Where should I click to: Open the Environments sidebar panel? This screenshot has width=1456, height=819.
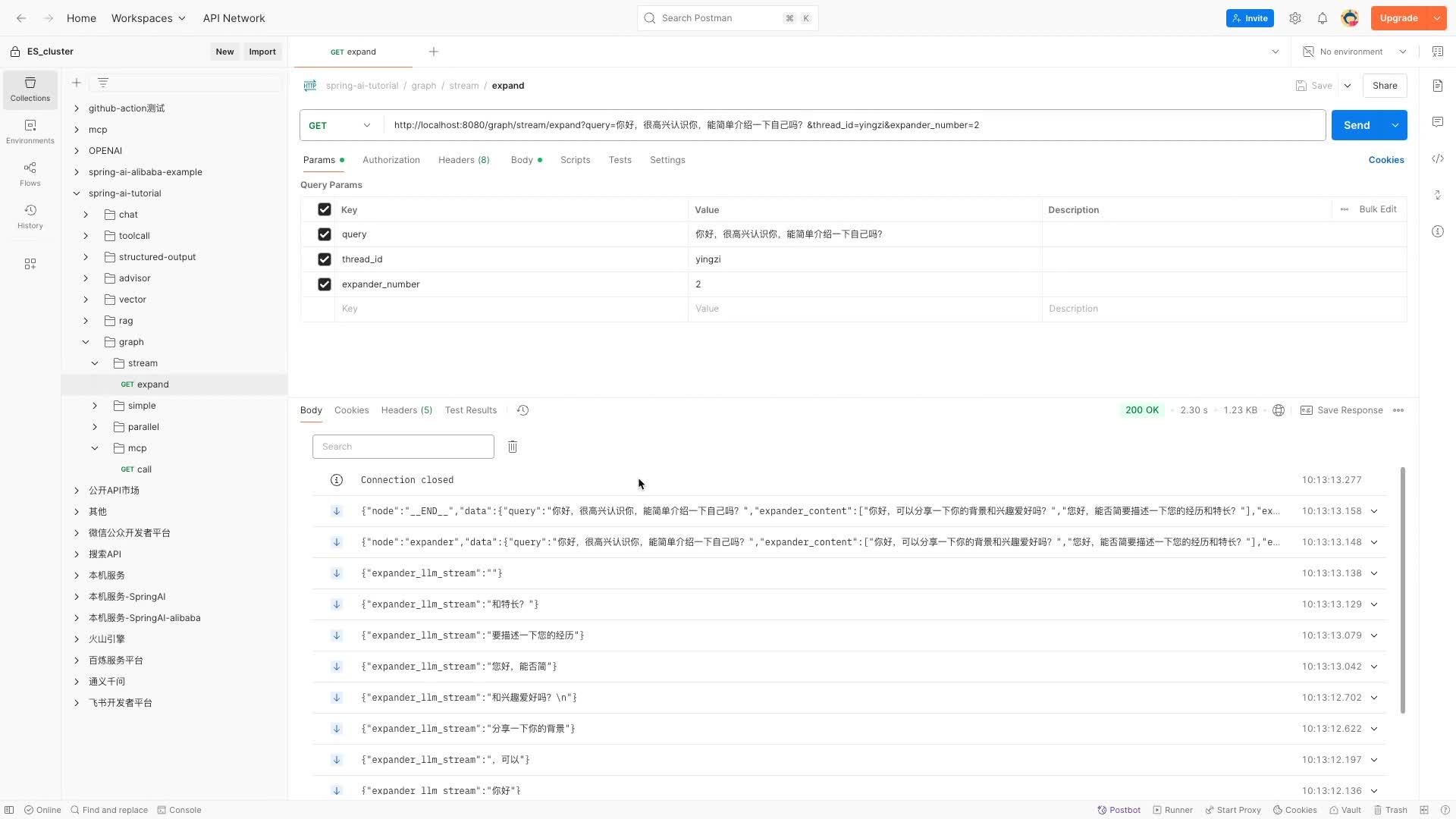tap(30, 132)
